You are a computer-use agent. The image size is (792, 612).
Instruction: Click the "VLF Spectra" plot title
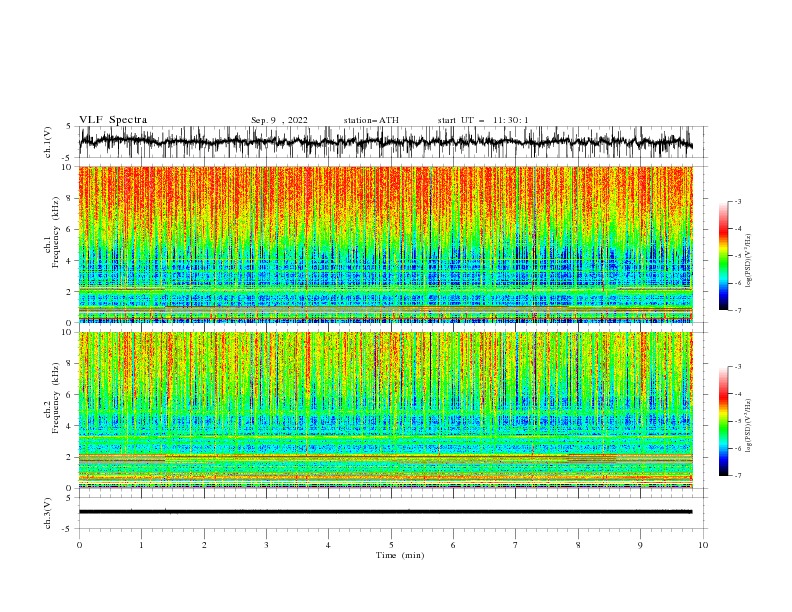[x=113, y=120]
